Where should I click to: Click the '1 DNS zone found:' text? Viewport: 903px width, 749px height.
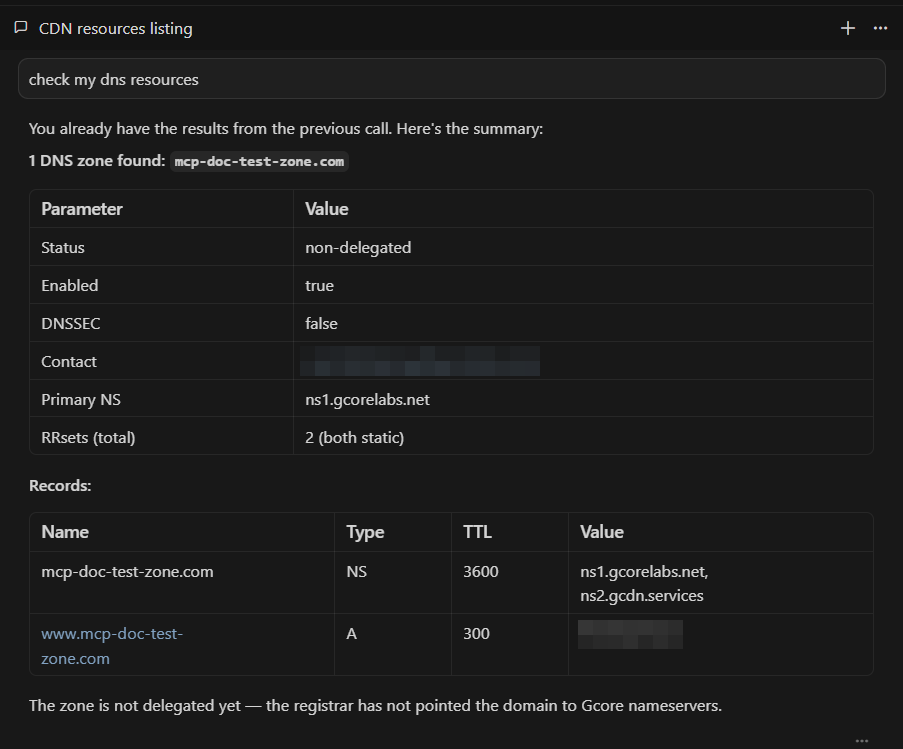[97, 161]
